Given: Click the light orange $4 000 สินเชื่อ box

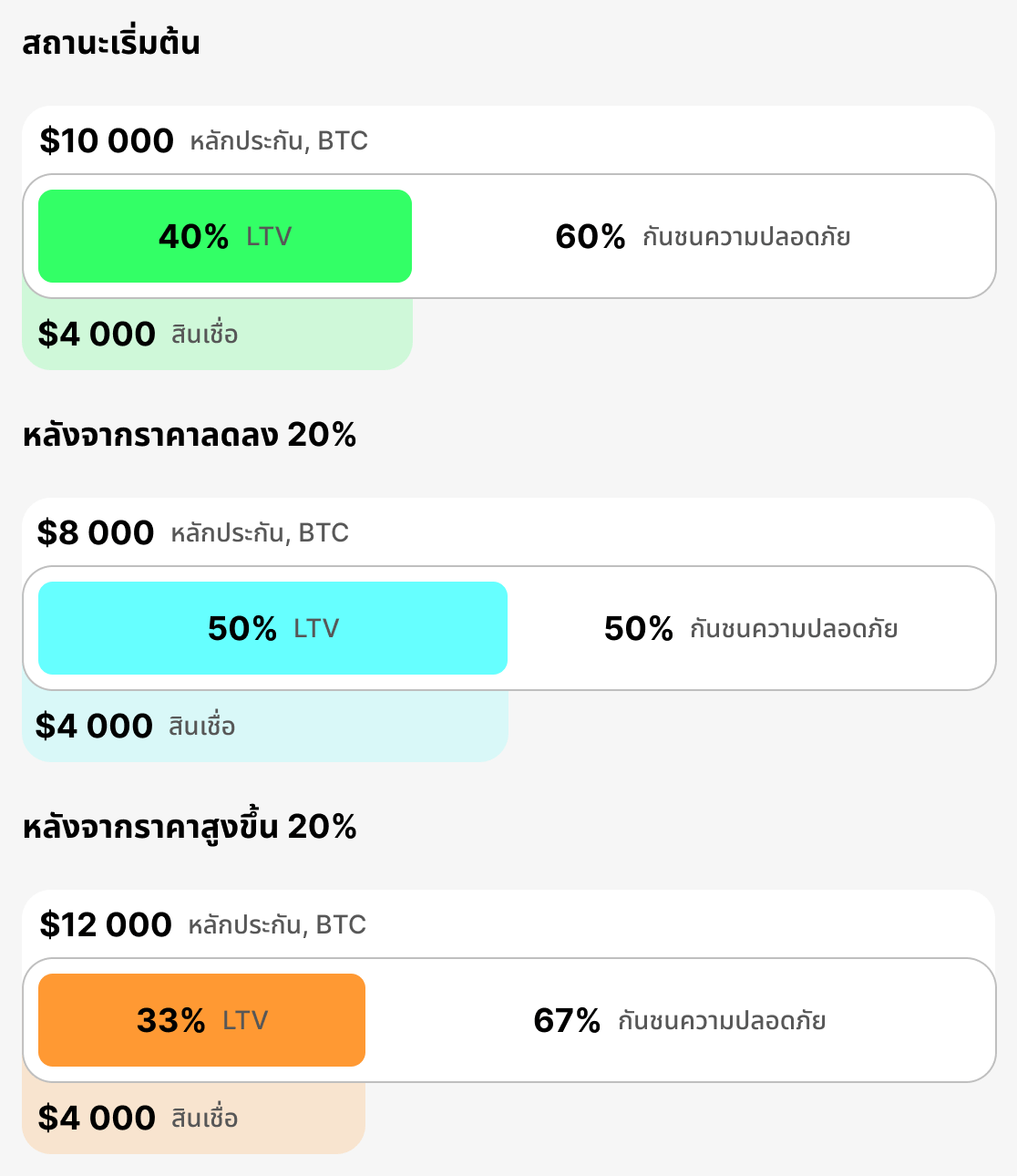Looking at the screenshot, I should [x=193, y=1119].
